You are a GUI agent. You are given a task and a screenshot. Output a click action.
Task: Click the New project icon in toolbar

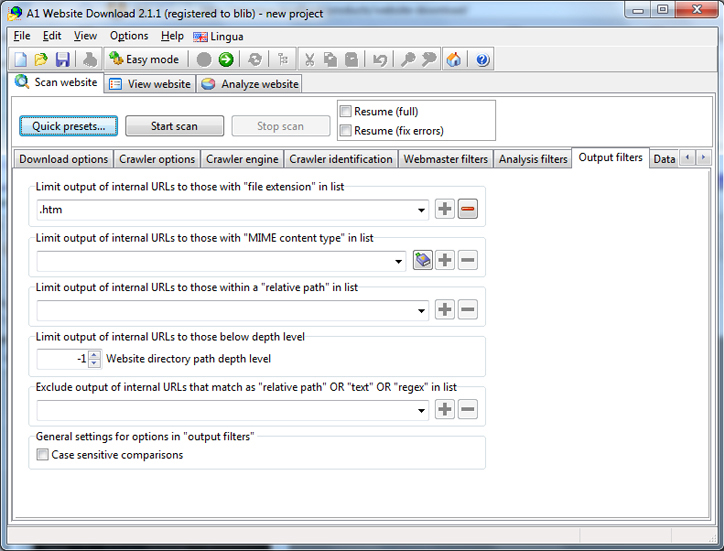[20, 60]
